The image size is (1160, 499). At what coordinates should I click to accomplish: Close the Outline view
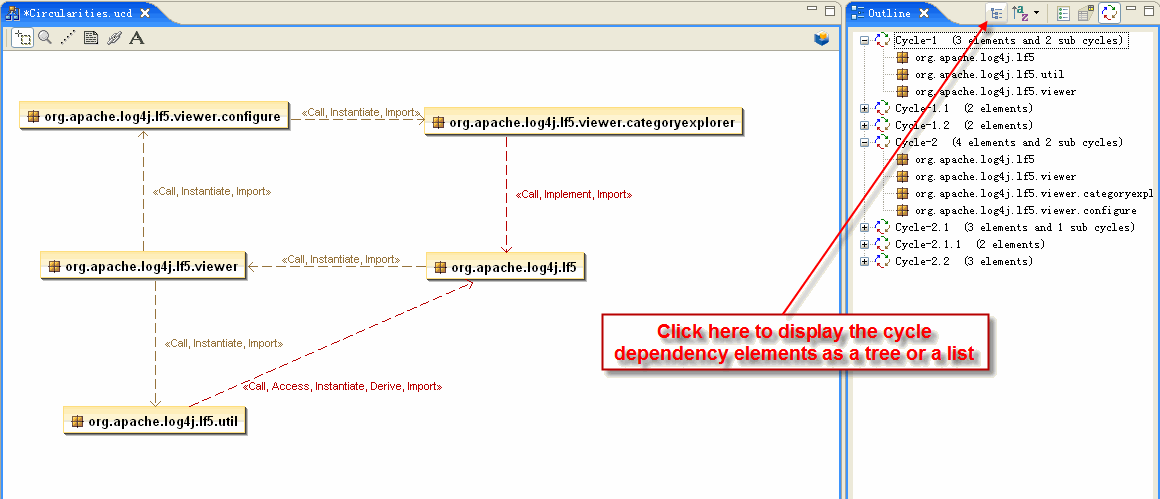[x=924, y=13]
